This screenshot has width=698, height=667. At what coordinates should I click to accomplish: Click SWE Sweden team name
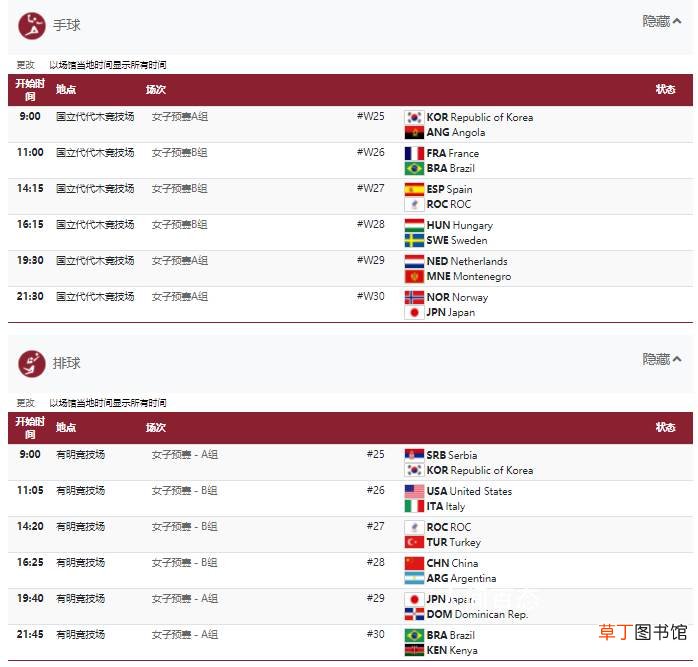click(x=457, y=240)
